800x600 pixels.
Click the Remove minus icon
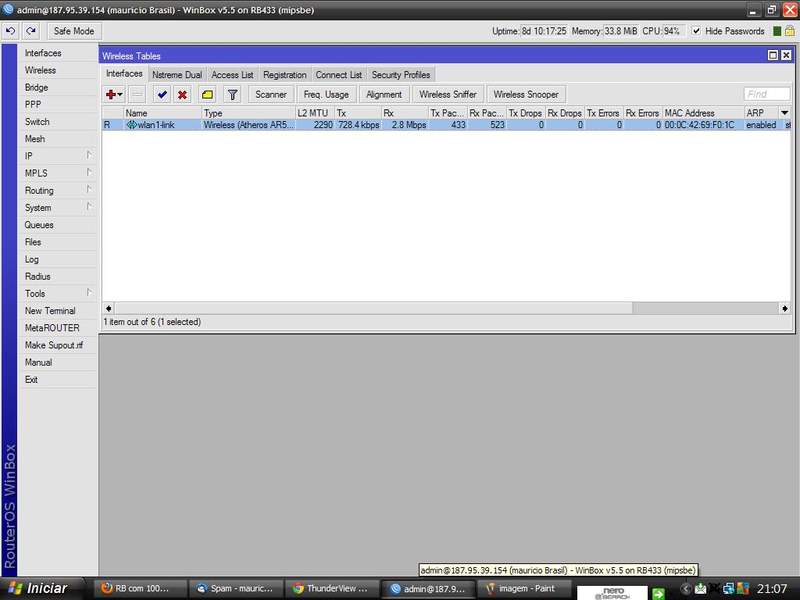coord(137,94)
